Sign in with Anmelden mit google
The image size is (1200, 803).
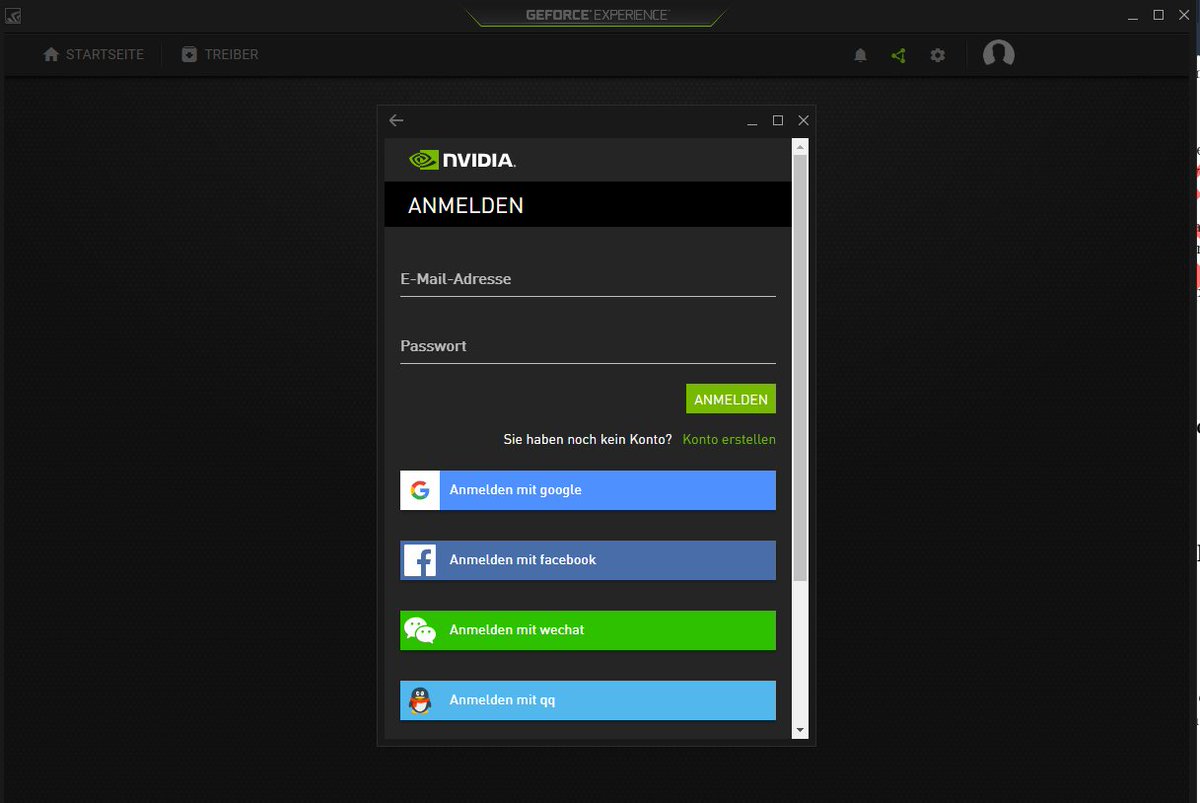(588, 490)
